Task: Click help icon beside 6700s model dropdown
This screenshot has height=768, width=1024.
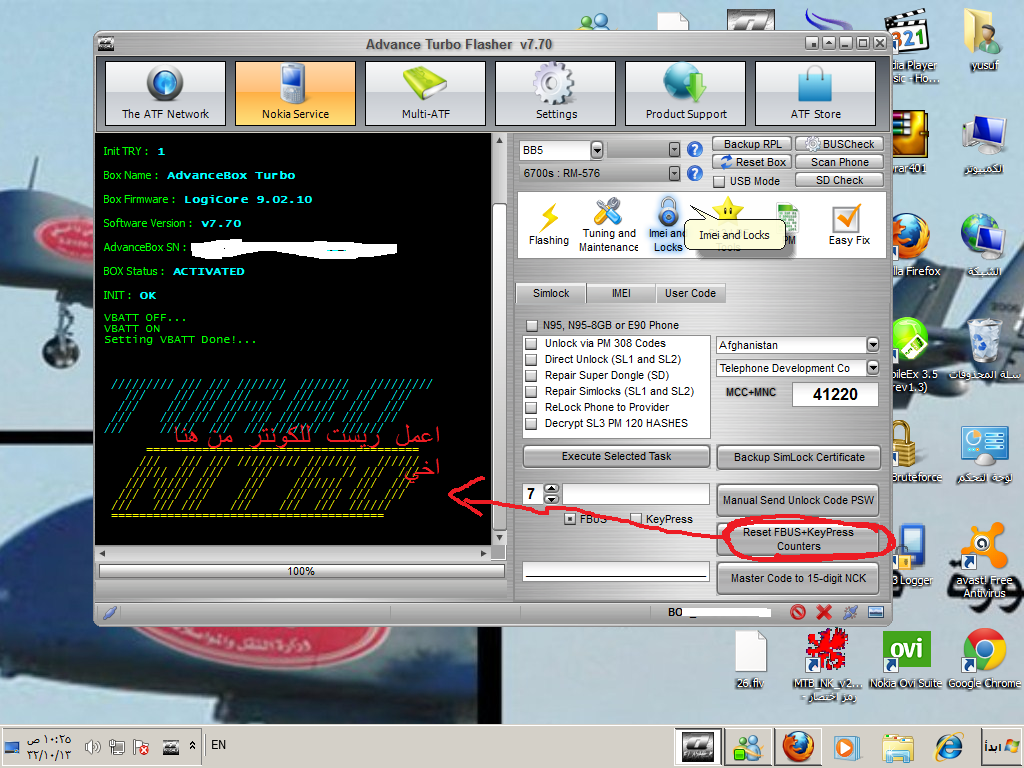Action: (695, 173)
